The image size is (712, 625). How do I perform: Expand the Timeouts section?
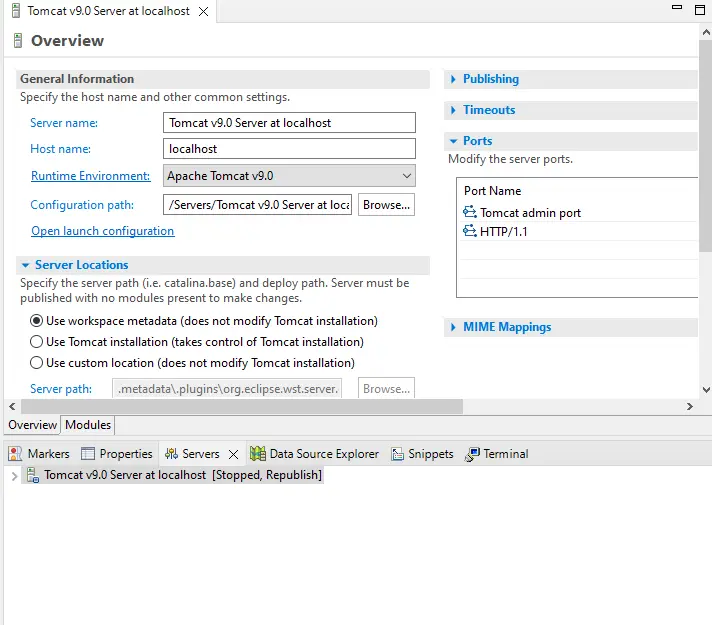point(453,110)
